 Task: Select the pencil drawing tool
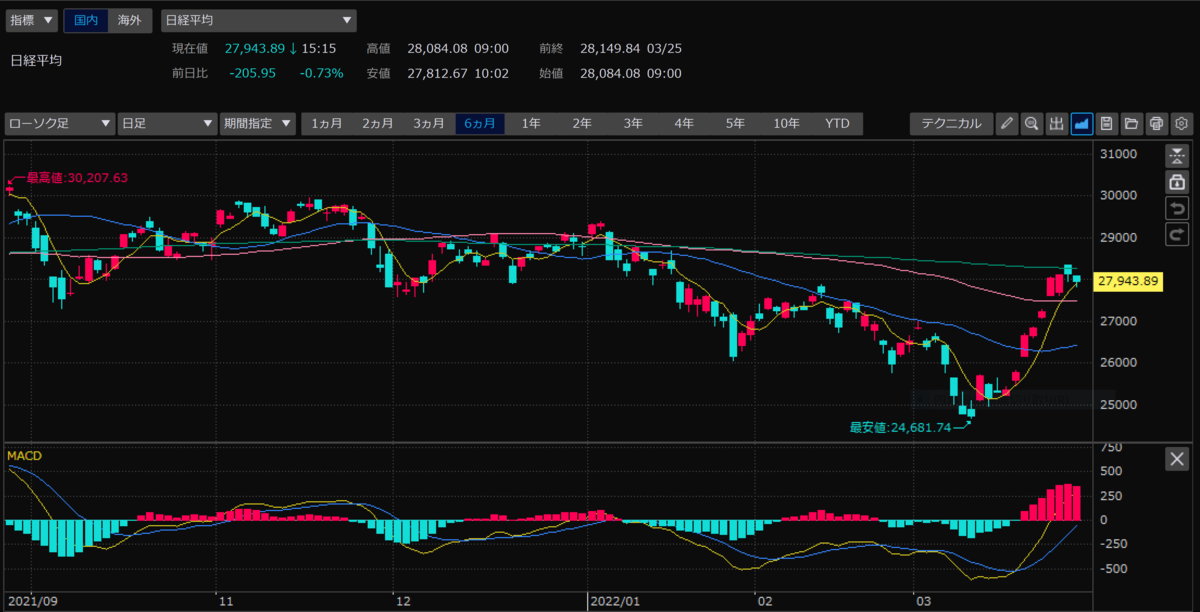[x=1006, y=124]
